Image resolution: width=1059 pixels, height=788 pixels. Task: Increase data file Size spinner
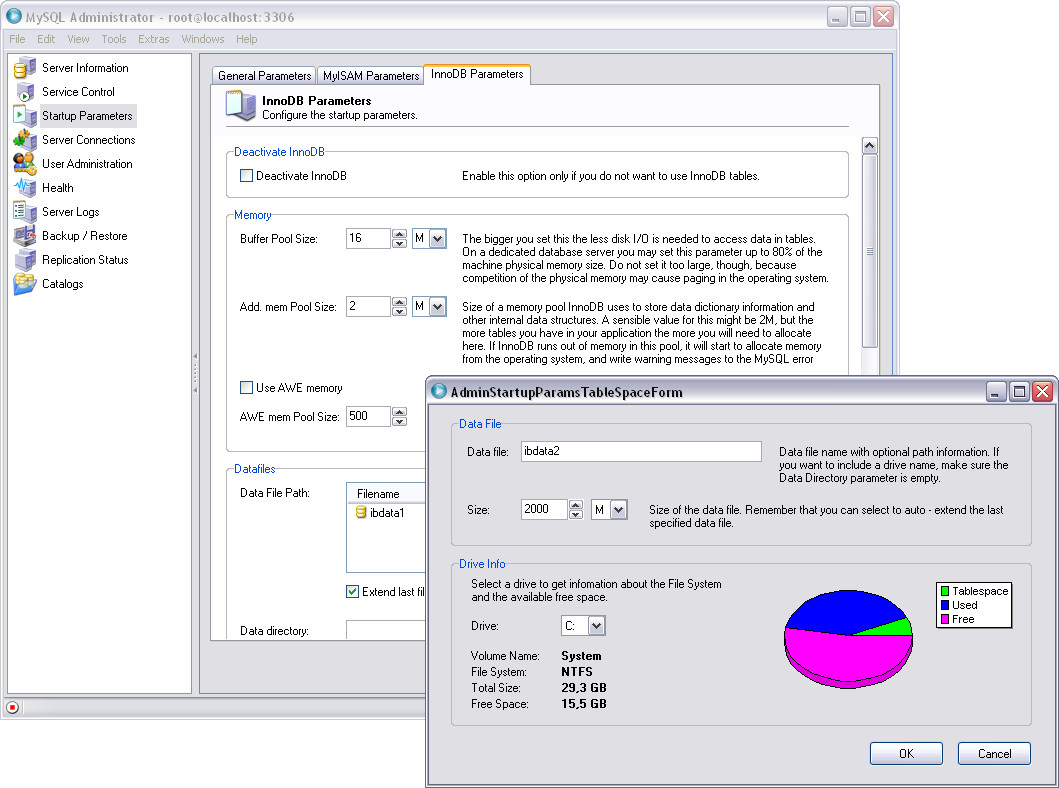[575, 505]
